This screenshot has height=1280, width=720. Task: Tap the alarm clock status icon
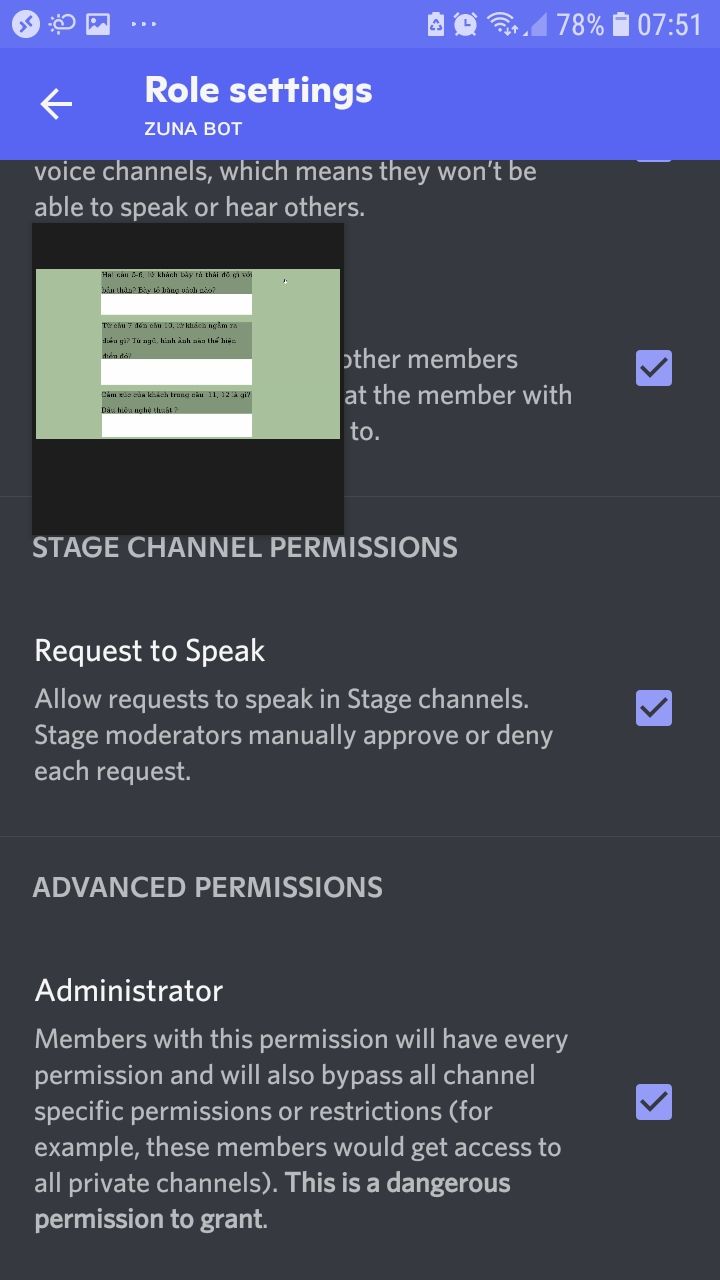pyautogui.click(x=465, y=24)
